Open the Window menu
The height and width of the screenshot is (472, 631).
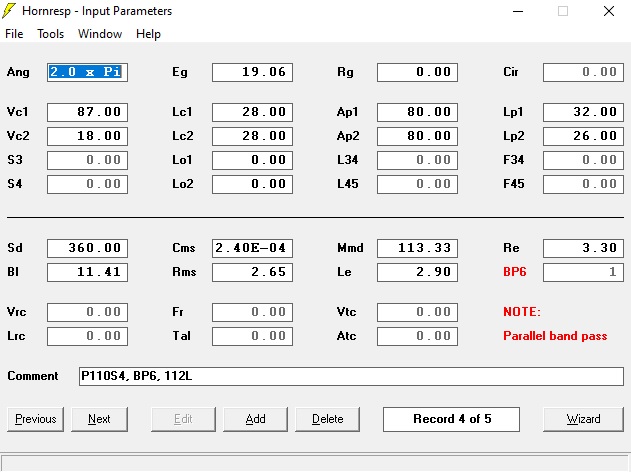point(100,34)
